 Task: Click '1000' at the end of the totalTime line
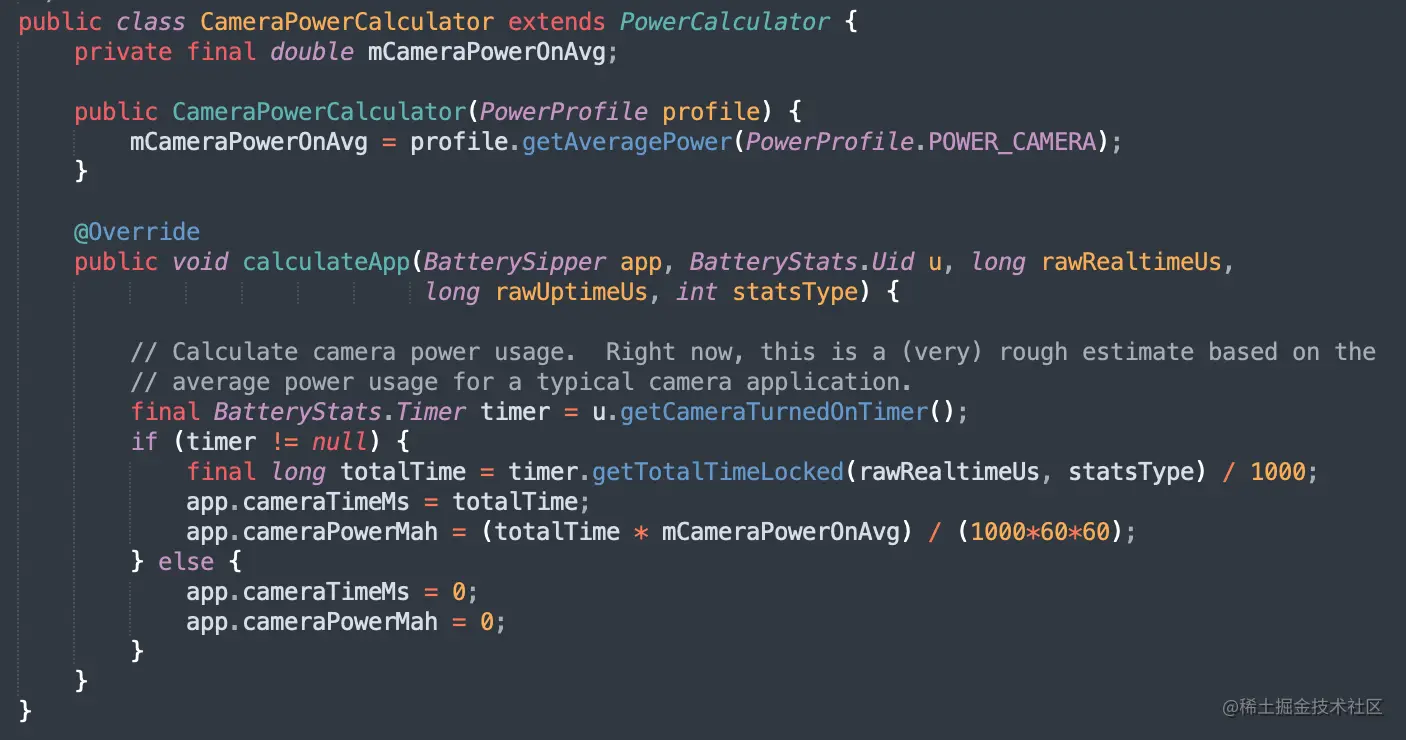coord(1278,472)
